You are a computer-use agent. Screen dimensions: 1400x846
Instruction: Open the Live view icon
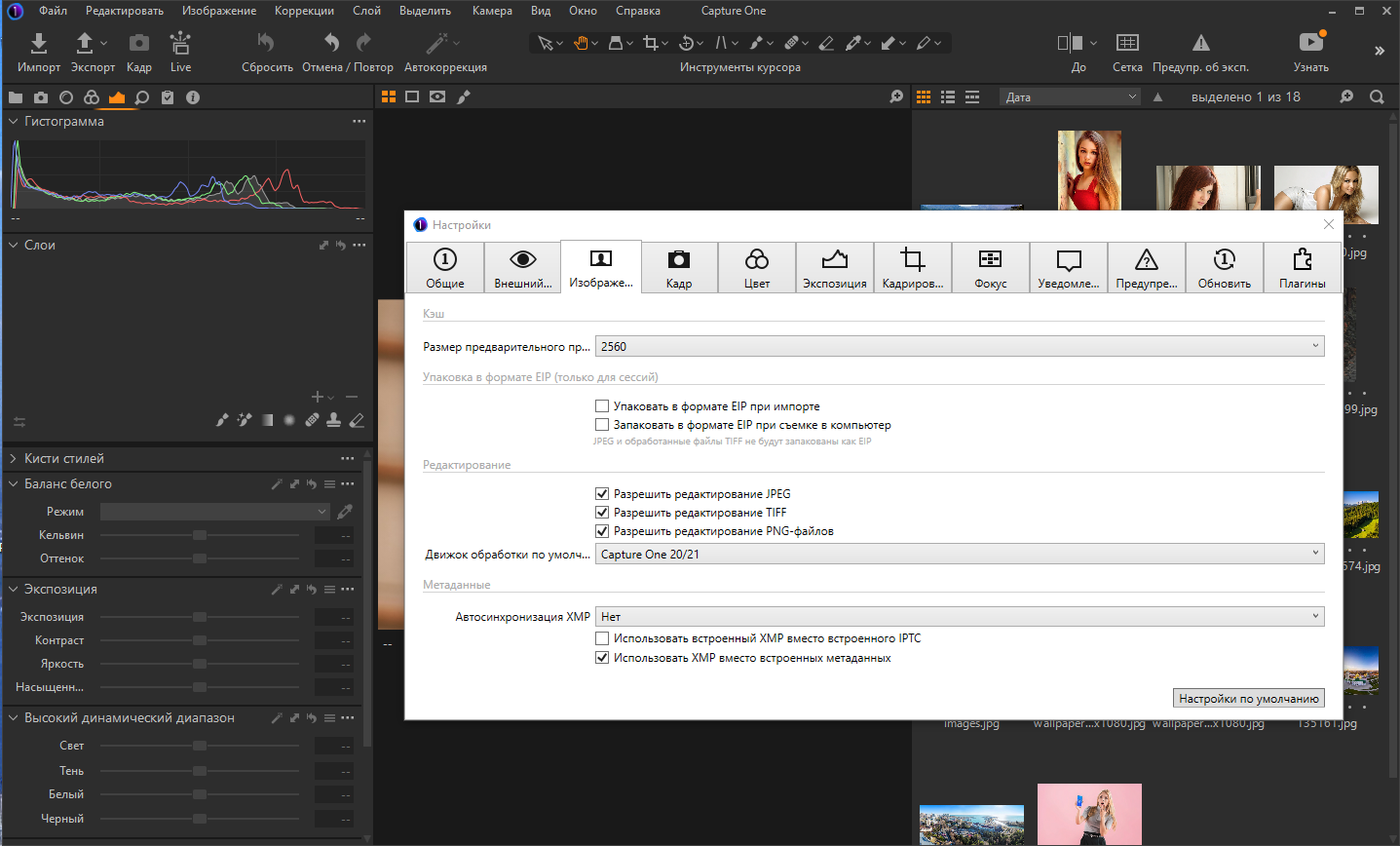pos(180,43)
